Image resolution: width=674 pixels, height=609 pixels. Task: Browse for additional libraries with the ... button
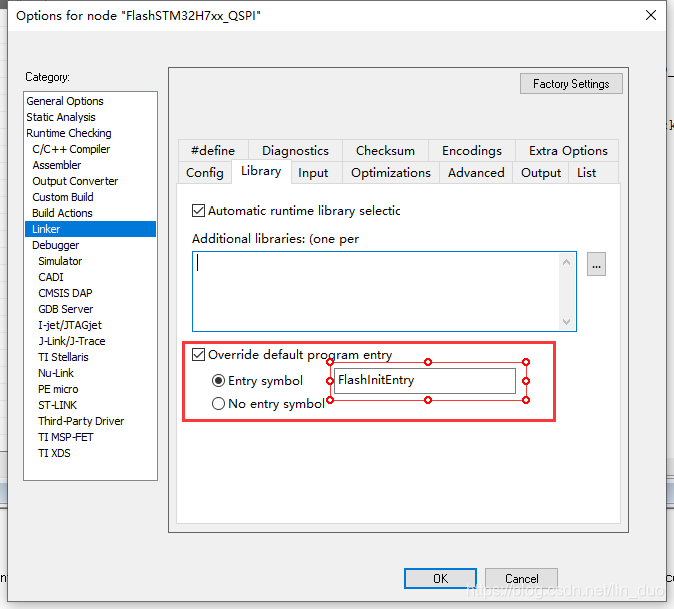[596, 264]
